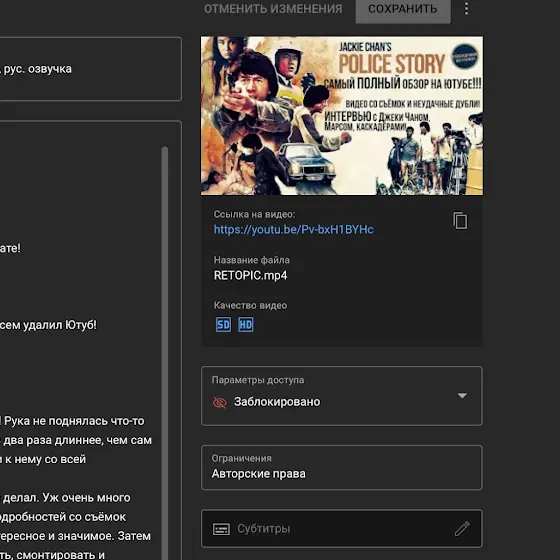Open the three-dot more options menu
Viewport: 560px width, 560px height.
(466, 9)
